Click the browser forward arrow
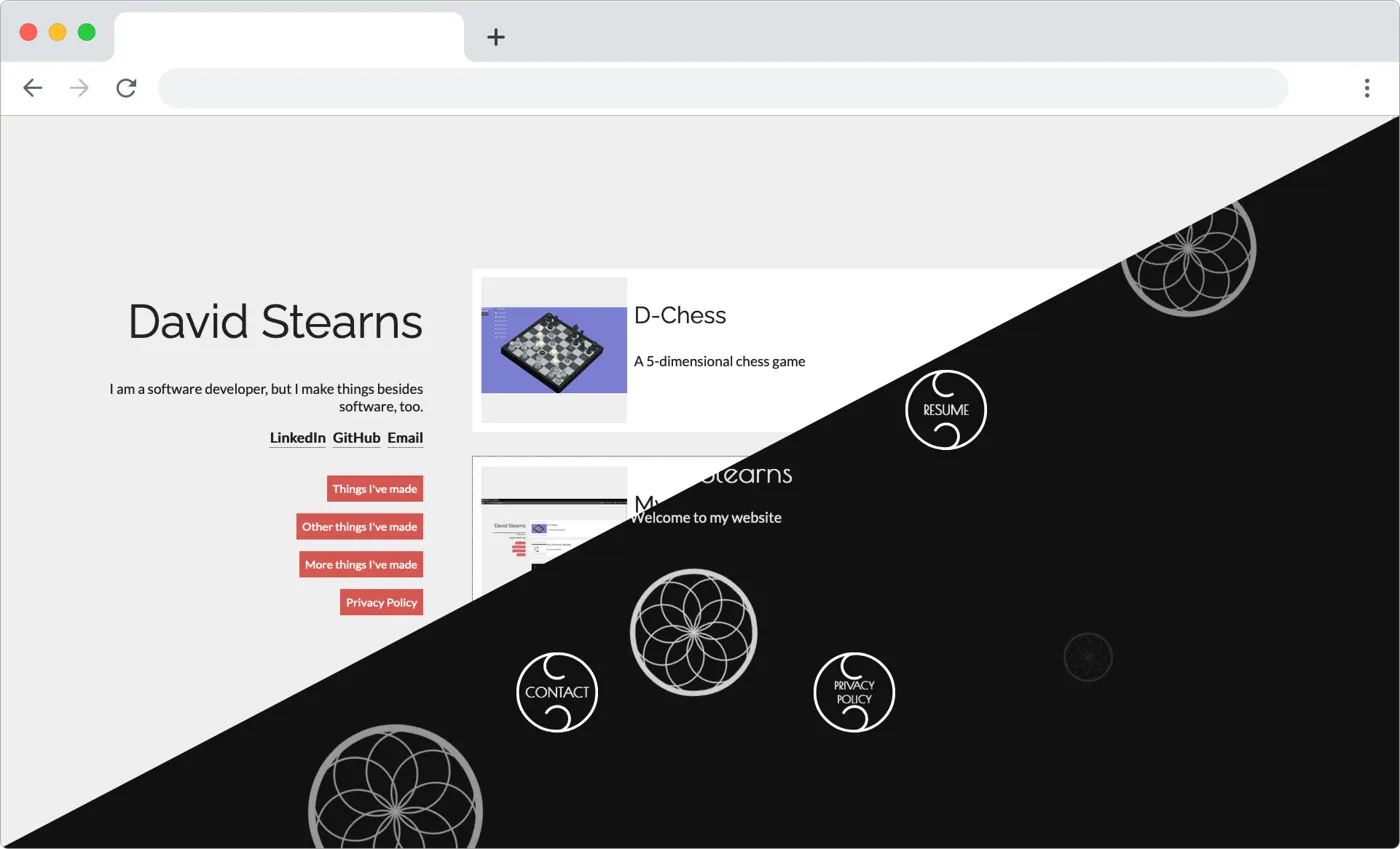 79,88
